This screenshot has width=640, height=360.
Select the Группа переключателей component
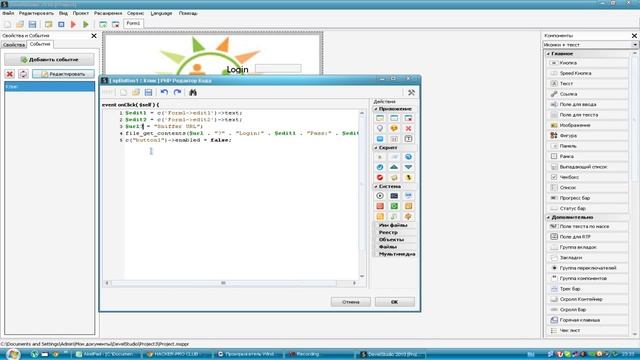[587, 268]
